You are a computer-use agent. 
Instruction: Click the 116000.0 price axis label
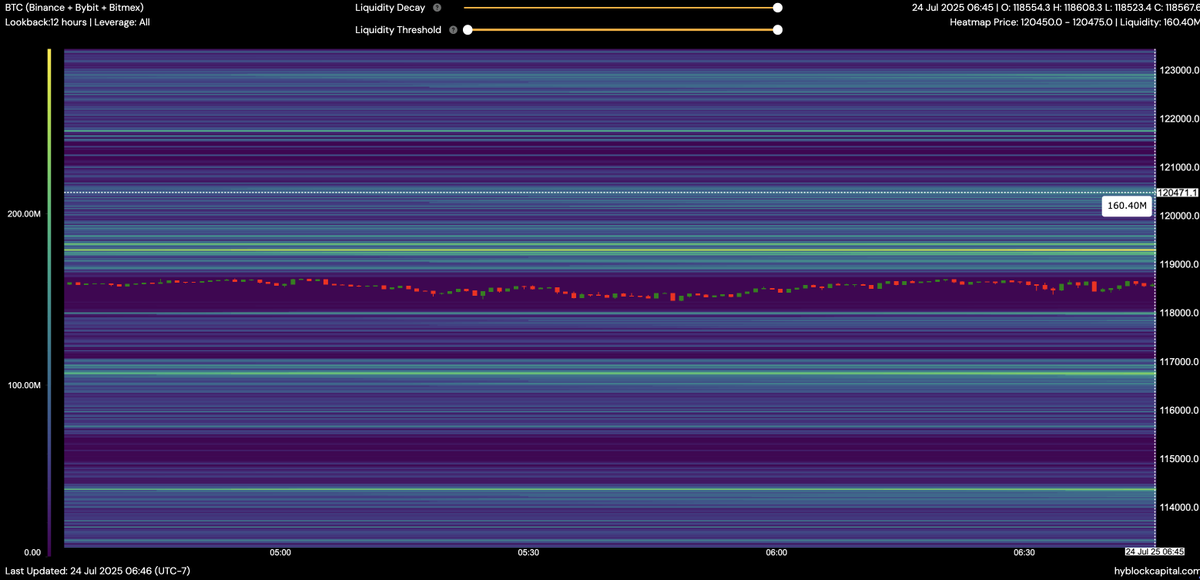(1179, 410)
